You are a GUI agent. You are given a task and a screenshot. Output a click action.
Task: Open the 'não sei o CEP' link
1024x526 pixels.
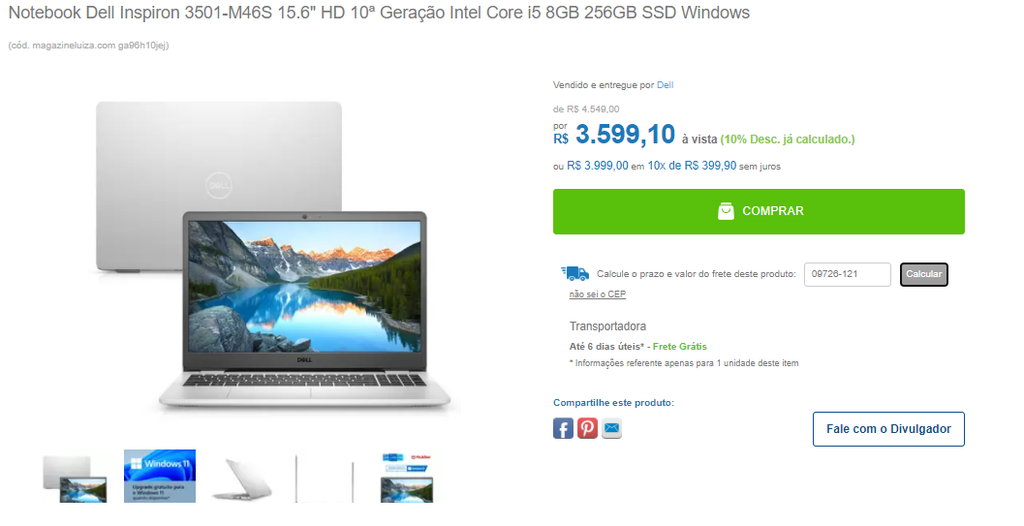597,294
